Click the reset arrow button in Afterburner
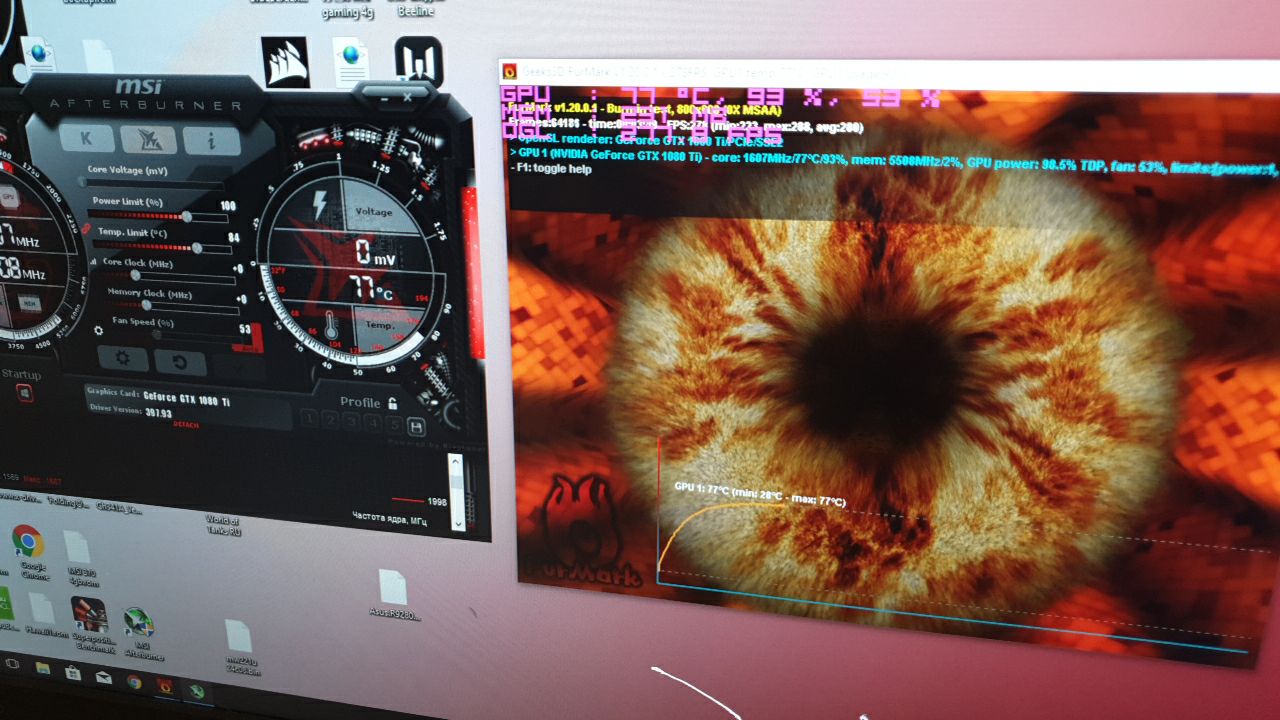 [181, 361]
